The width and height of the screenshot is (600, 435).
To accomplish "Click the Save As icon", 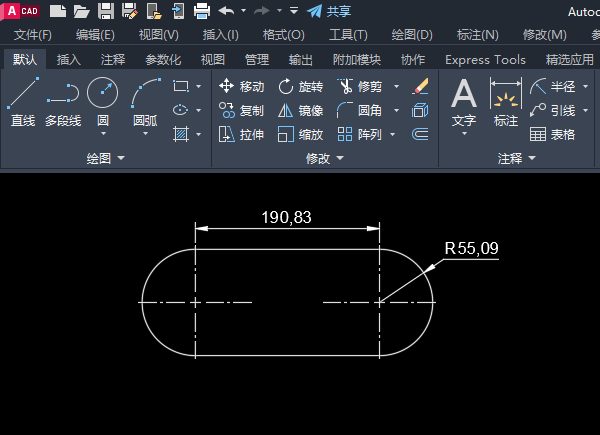I will (130, 11).
